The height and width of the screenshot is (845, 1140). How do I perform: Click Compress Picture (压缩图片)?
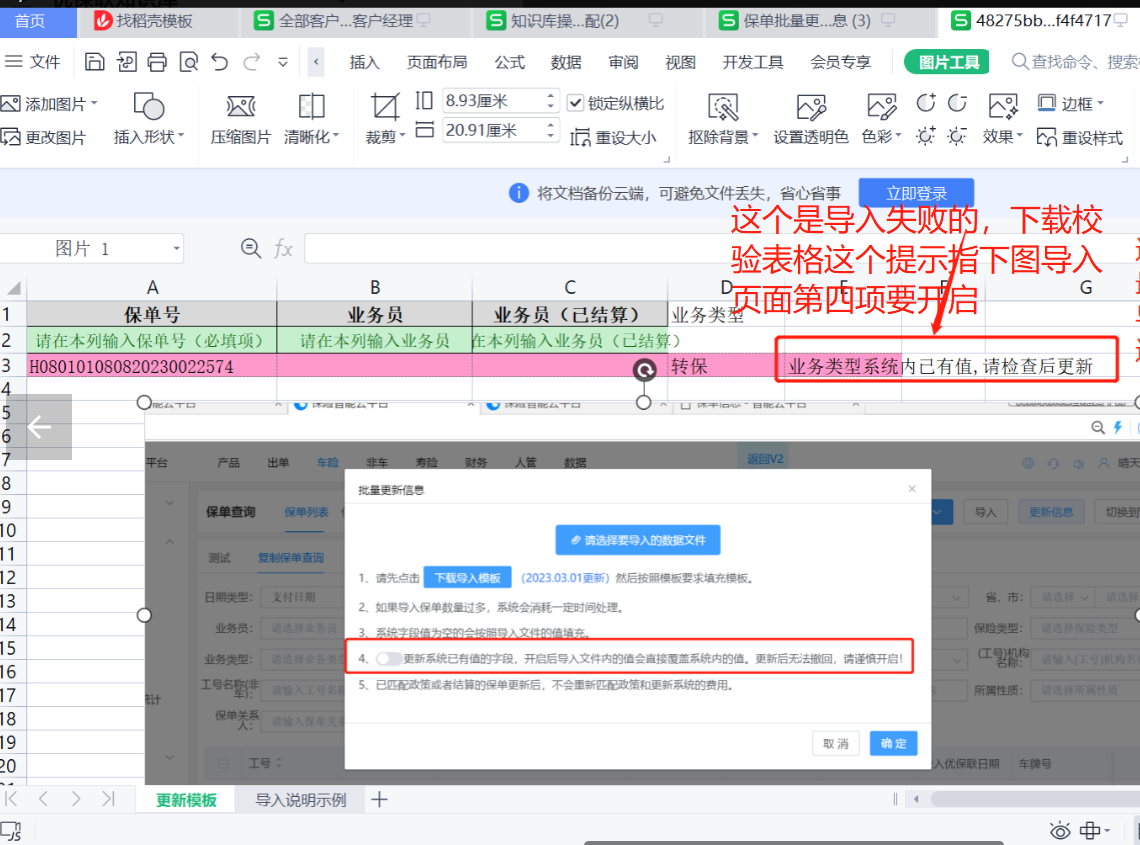coord(241,119)
